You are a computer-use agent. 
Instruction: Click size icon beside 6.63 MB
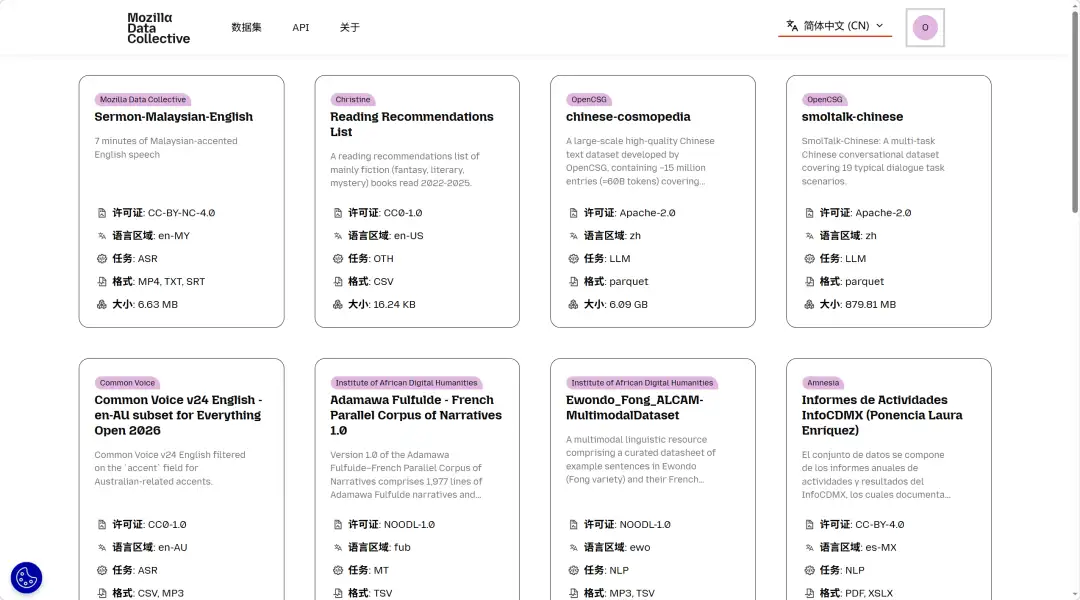point(102,304)
